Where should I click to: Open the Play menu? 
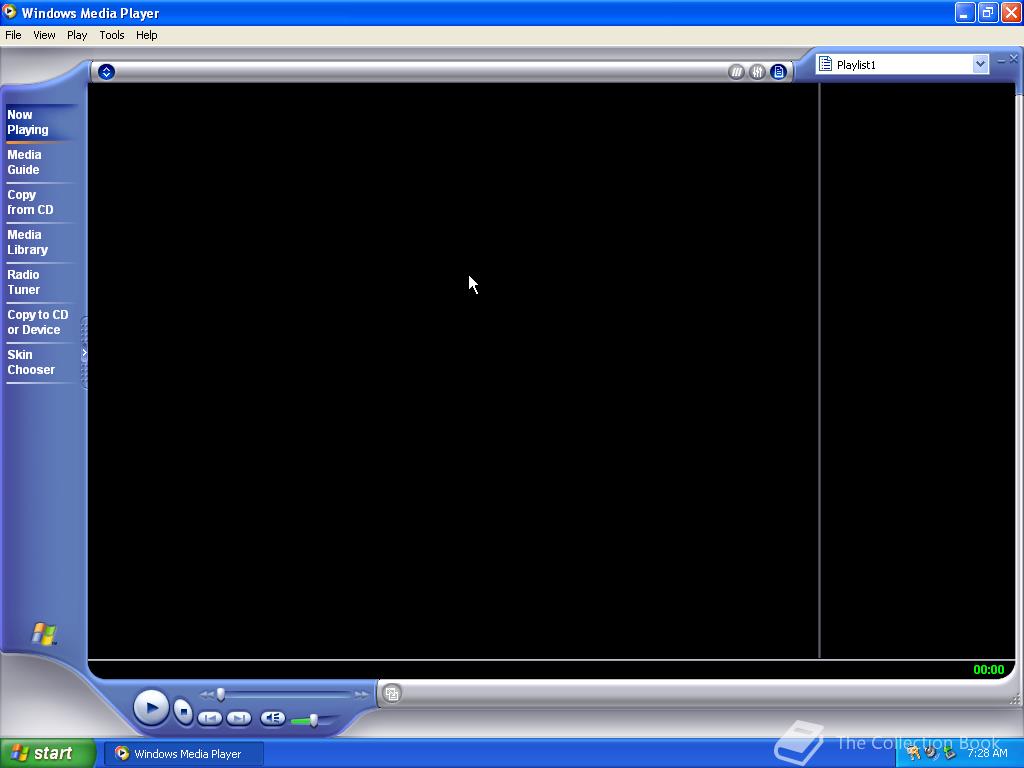coord(77,35)
